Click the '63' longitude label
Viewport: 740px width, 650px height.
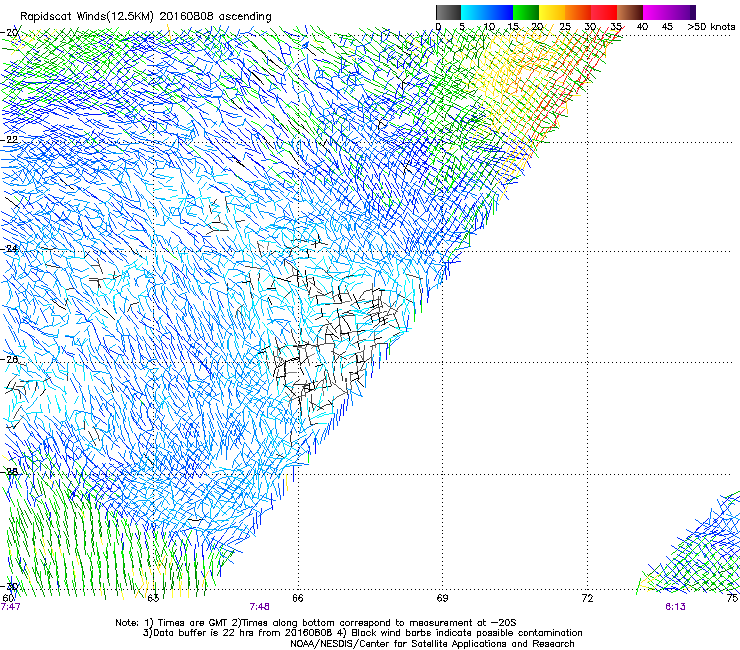(x=153, y=598)
